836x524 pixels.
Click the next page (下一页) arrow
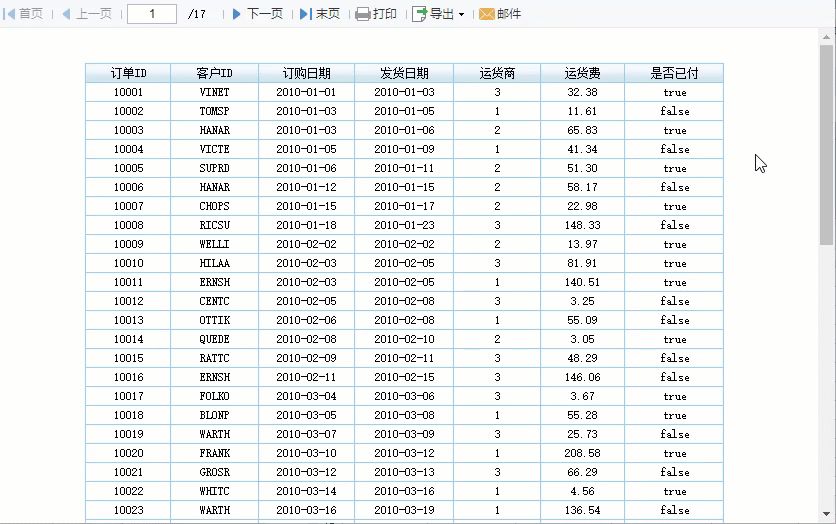coord(237,14)
